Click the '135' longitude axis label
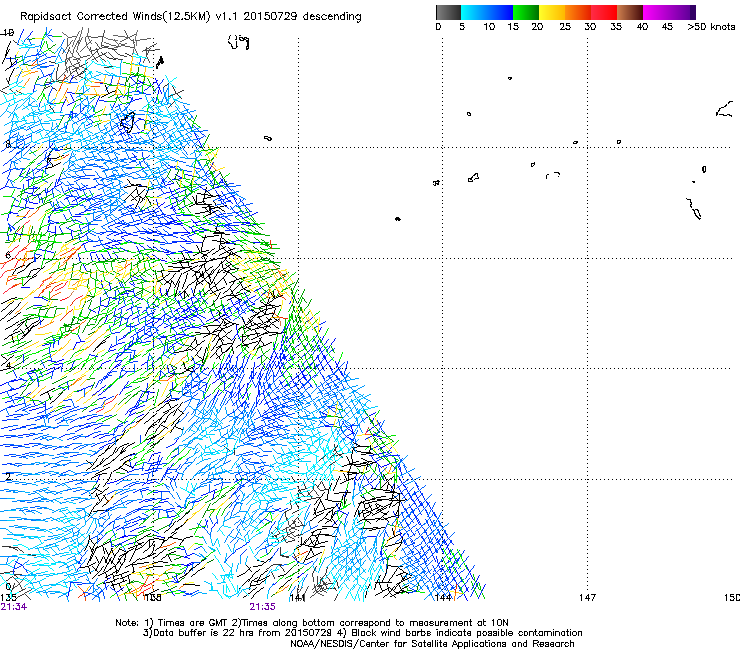This screenshot has height=650, width=740. 8,598
